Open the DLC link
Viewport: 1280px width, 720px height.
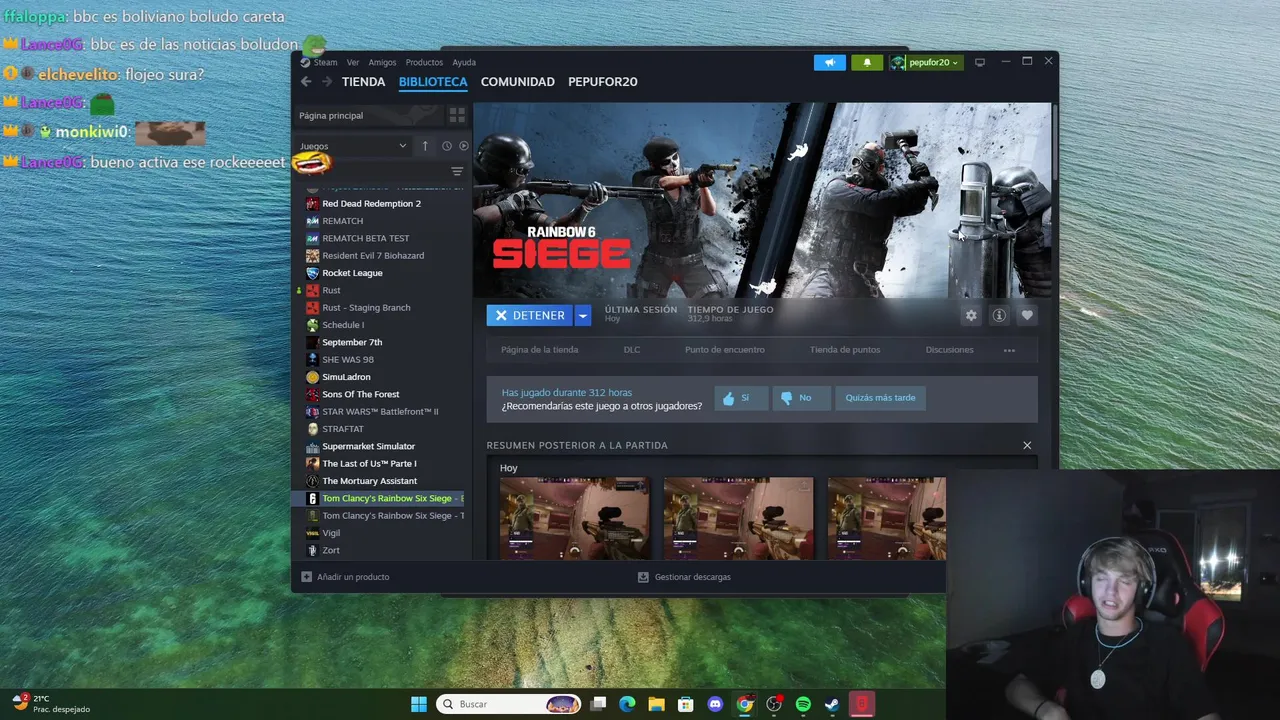pos(632,350)
